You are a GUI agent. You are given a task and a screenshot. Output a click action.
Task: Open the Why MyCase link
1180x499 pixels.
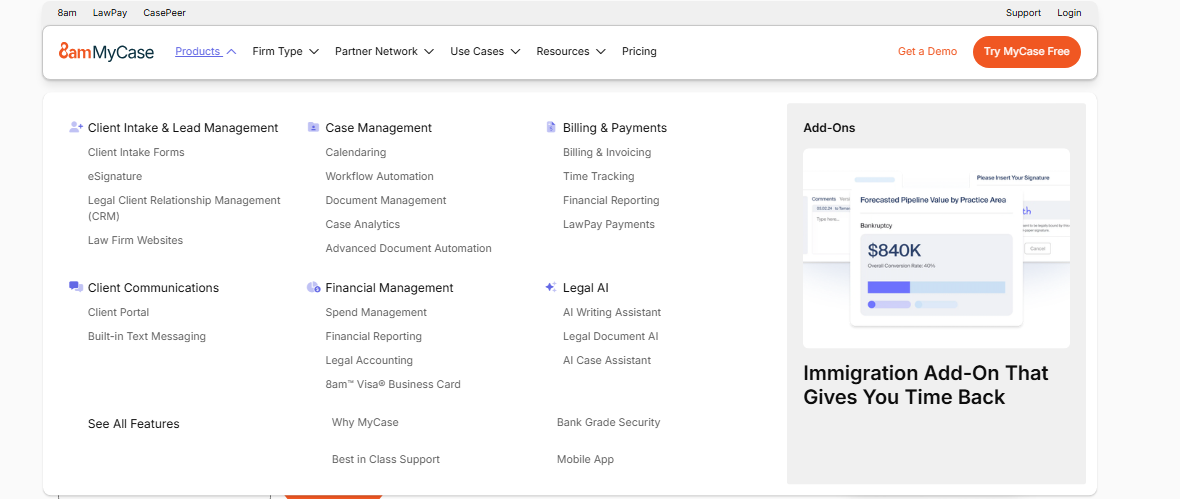point(365,422)
